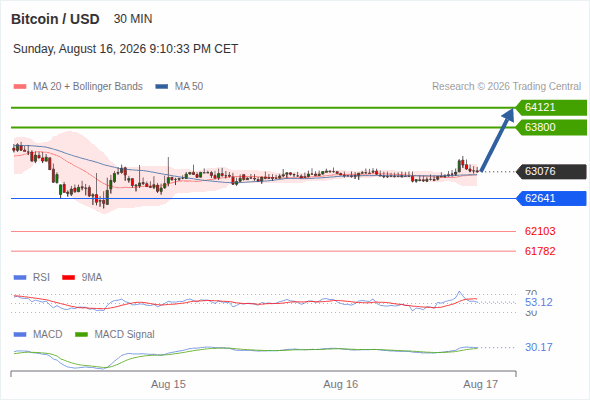The image size is (590, 400).
Task: Click the Aug 17 date axis label
Action: coord(481,384)
